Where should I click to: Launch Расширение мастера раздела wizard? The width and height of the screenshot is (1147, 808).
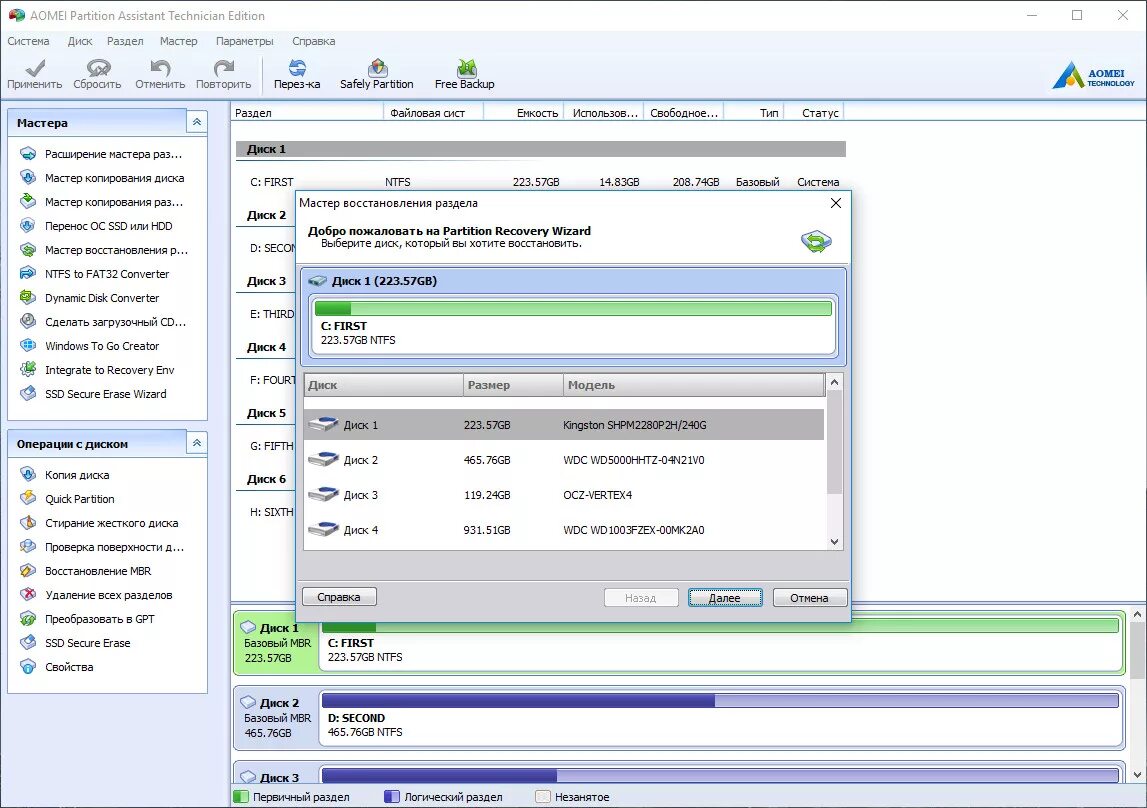102,154
